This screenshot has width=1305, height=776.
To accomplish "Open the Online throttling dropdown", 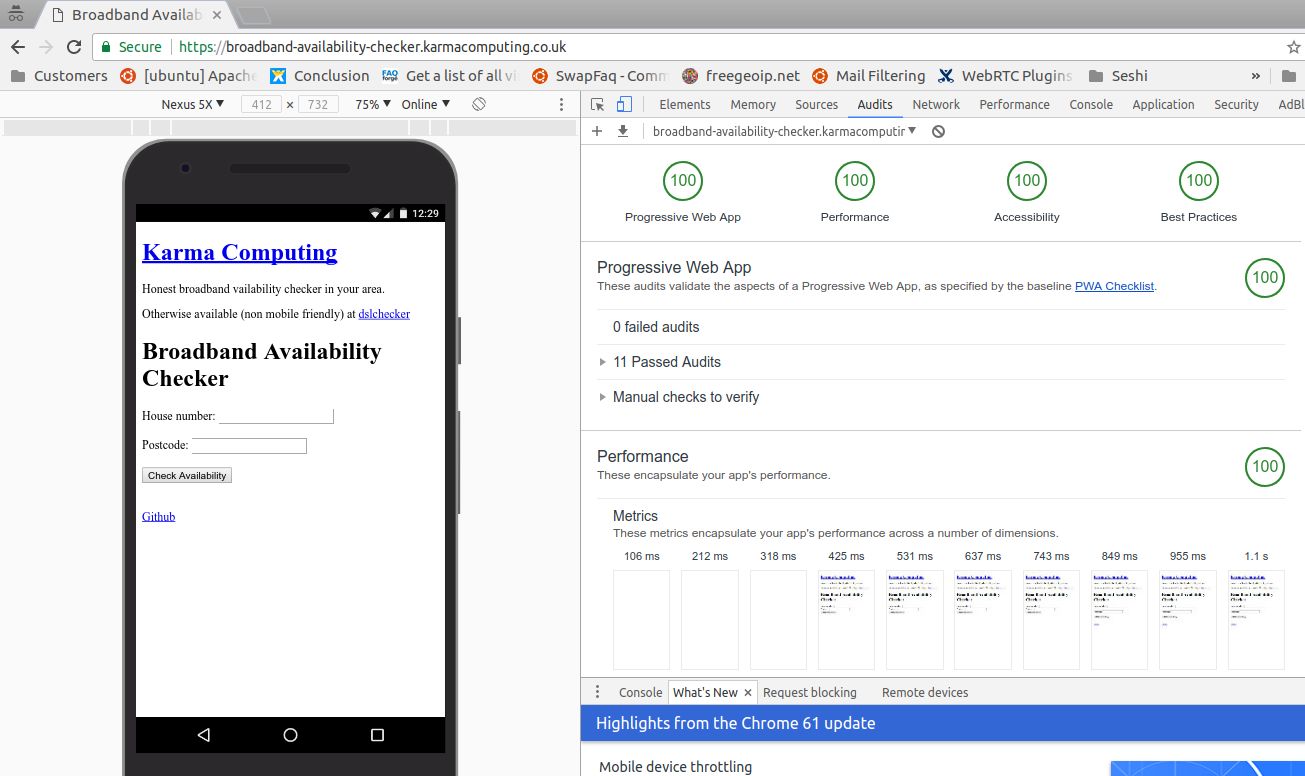I will 424,103.
